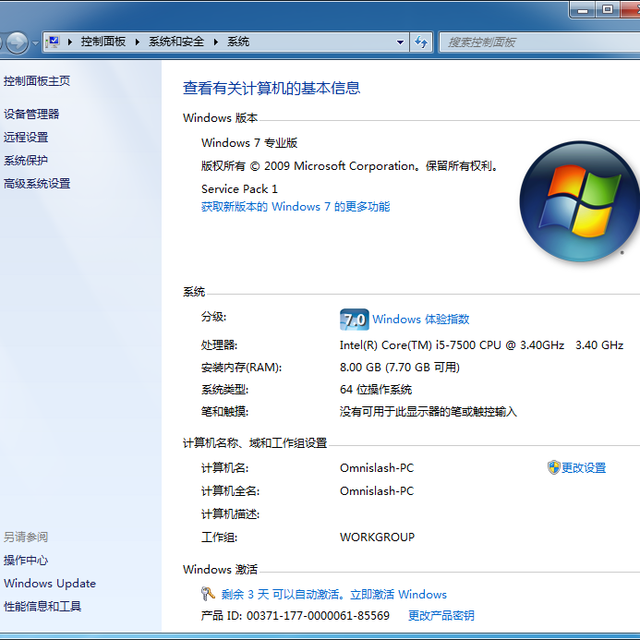Click 剩余 3 天 立即激活 Windows link
Image resolution: width=640 pixels, height=640 pixels.
pyautogui.click(x=334, y=594)
